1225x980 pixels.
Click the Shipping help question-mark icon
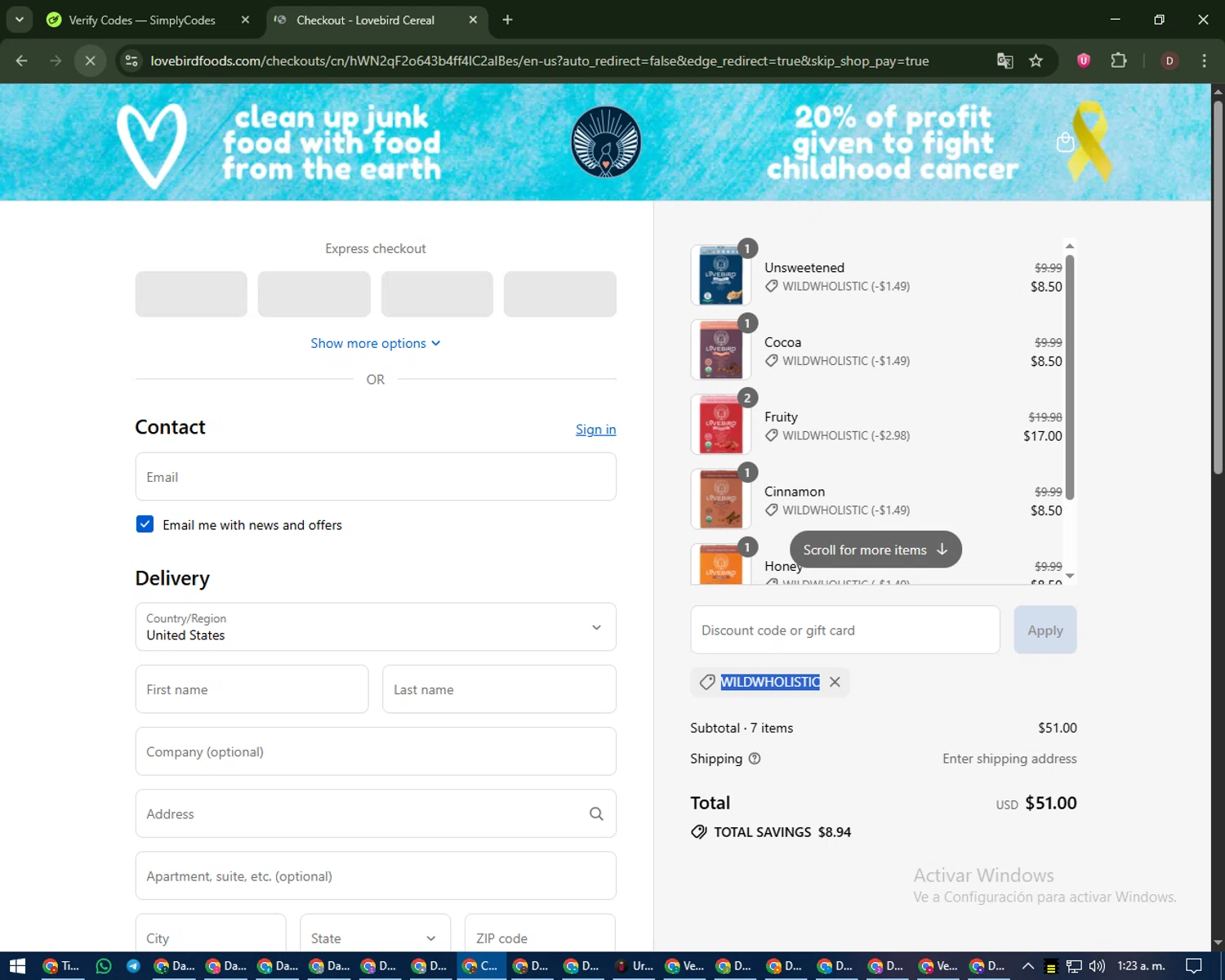(x=755, y=759)
